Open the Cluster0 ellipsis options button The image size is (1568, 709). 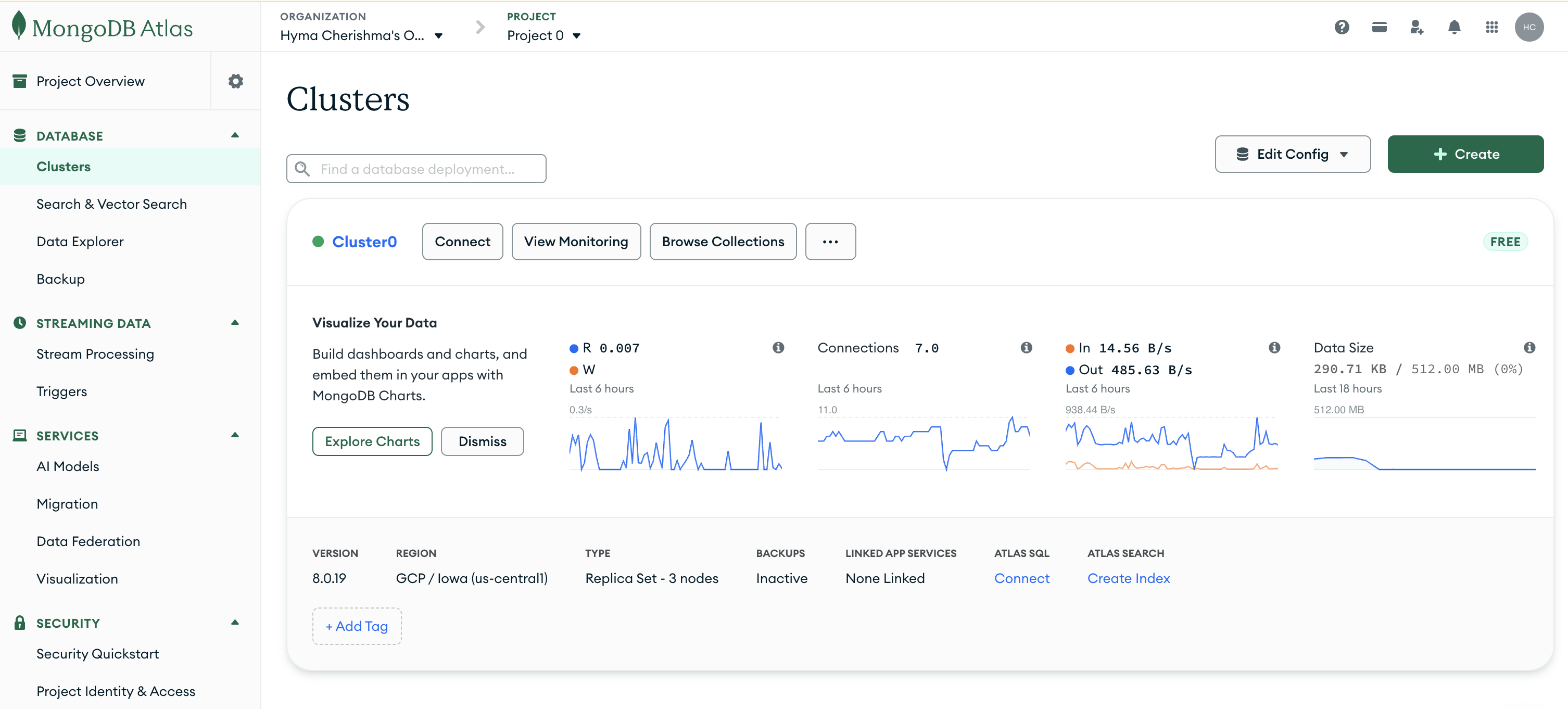[x=830, y=242]
